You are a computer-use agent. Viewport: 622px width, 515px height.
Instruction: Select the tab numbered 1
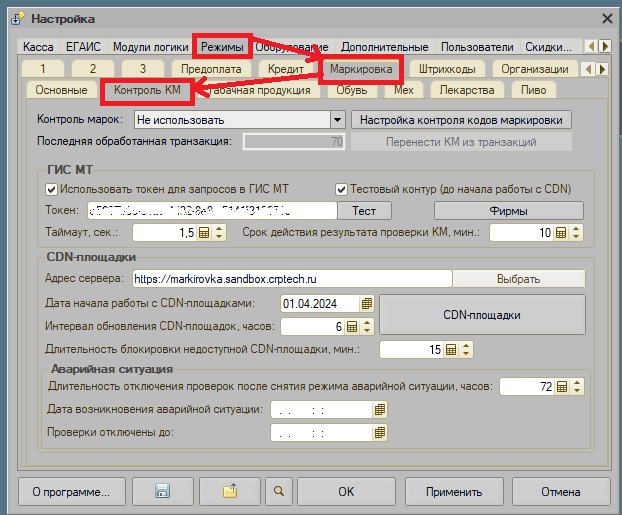[43, 69]
